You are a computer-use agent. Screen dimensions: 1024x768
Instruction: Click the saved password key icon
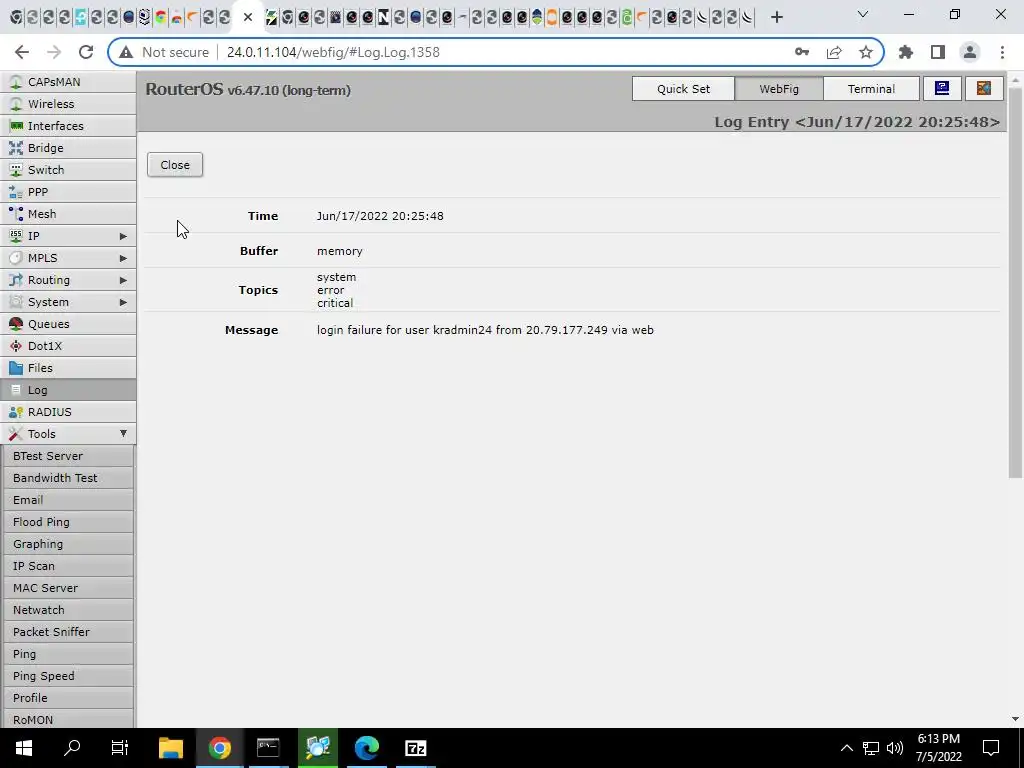802,52
